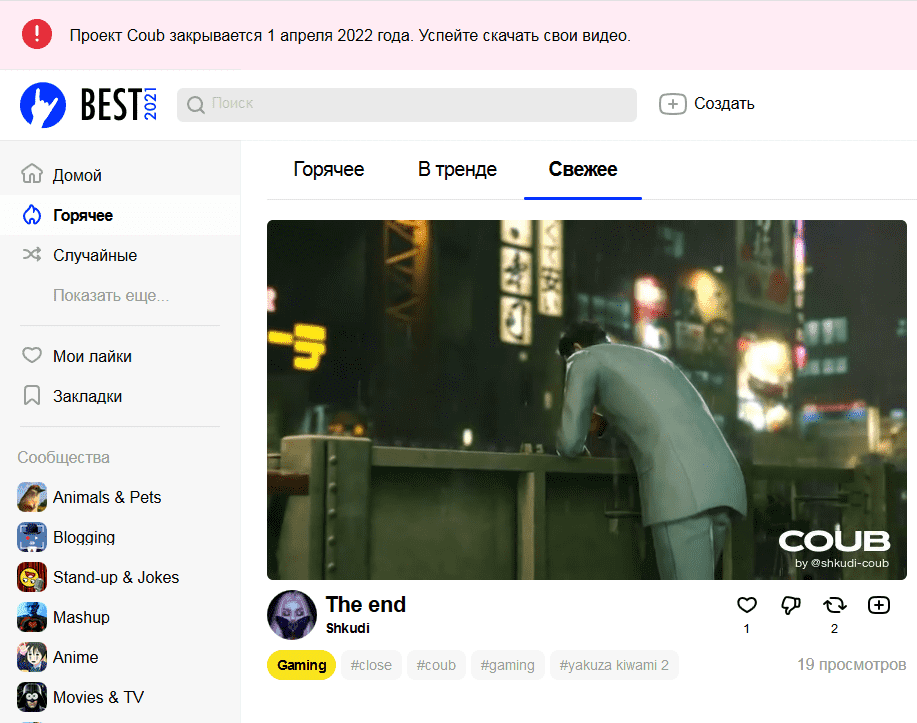Click the search magnifier icon
917x723 pixels.
coord(195,105)
